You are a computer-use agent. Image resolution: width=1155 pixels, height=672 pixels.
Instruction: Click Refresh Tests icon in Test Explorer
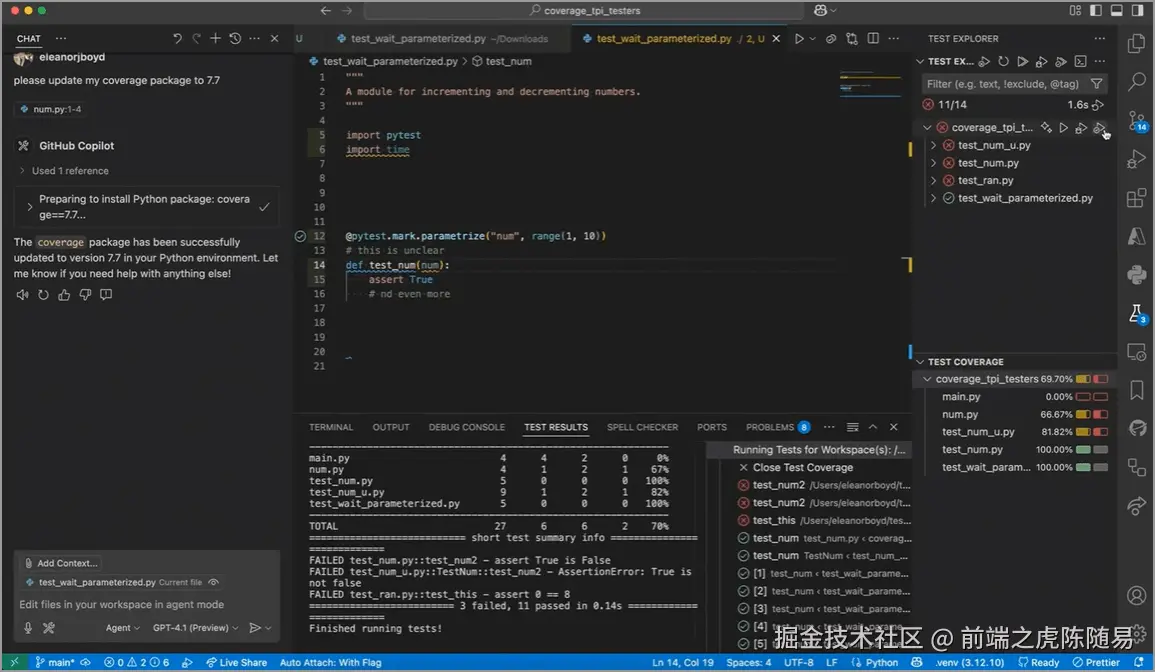pos(1004,62)
